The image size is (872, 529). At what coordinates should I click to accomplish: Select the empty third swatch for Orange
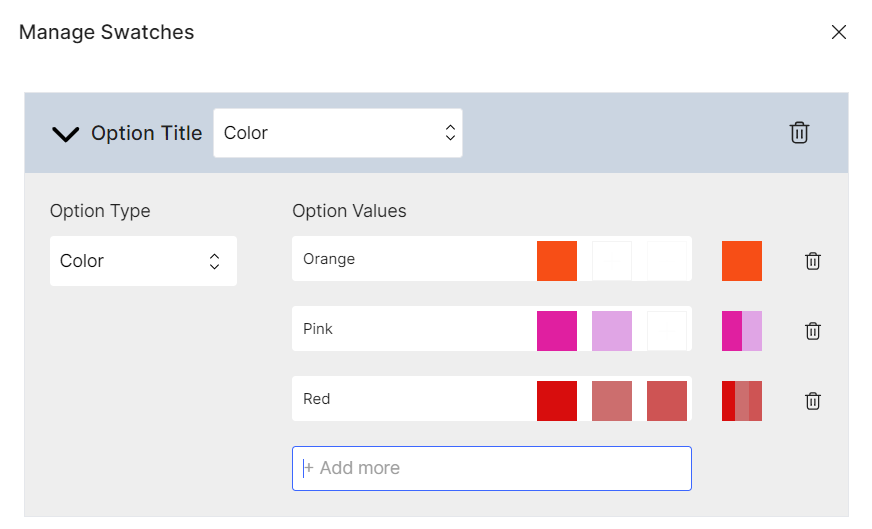pos(667,261)
